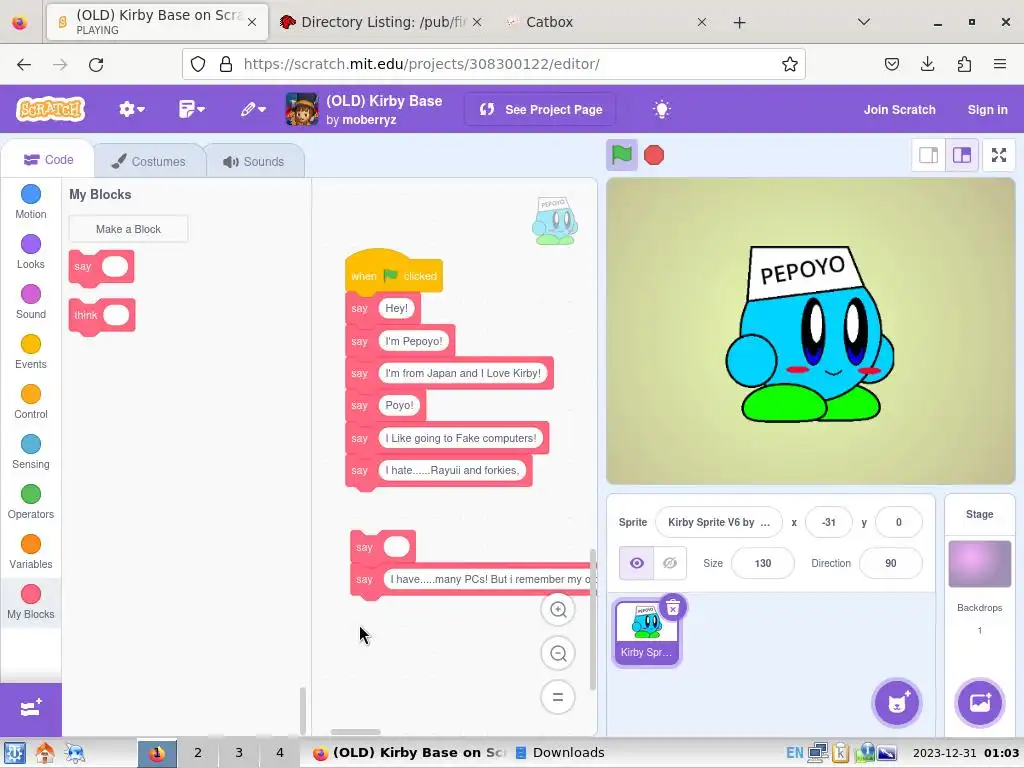This screenshot has height=768, width=1024.
Task: Zoom out the code workspace
Action: [x=558, y=653]
